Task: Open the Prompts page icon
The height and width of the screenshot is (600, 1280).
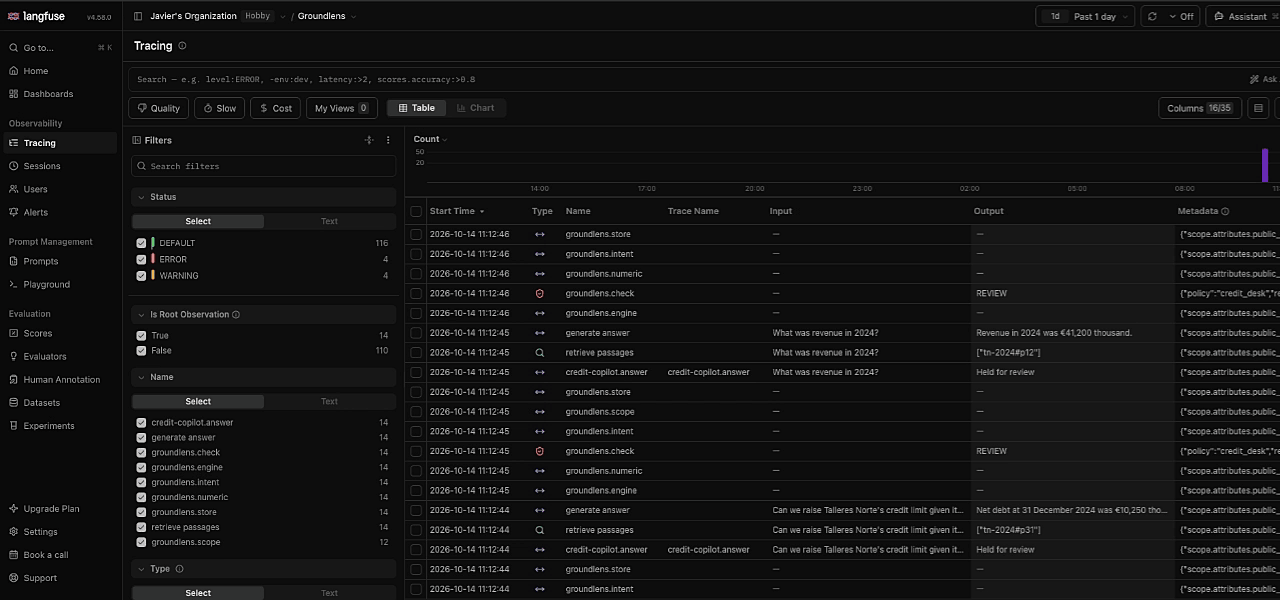Action: (x=13, y=261)
